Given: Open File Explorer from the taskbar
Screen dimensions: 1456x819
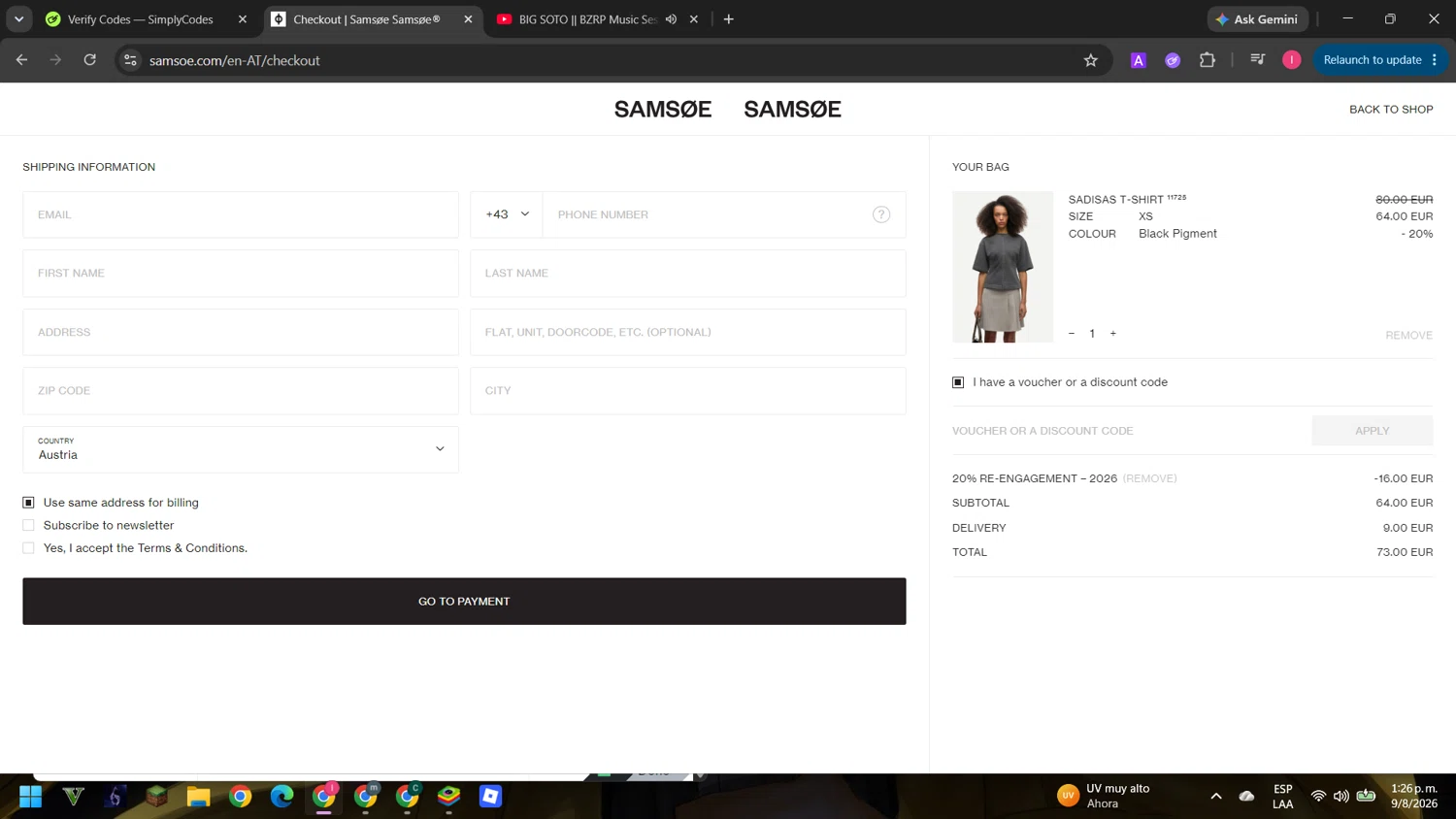Looking at the screenshot, I should 198,797.
